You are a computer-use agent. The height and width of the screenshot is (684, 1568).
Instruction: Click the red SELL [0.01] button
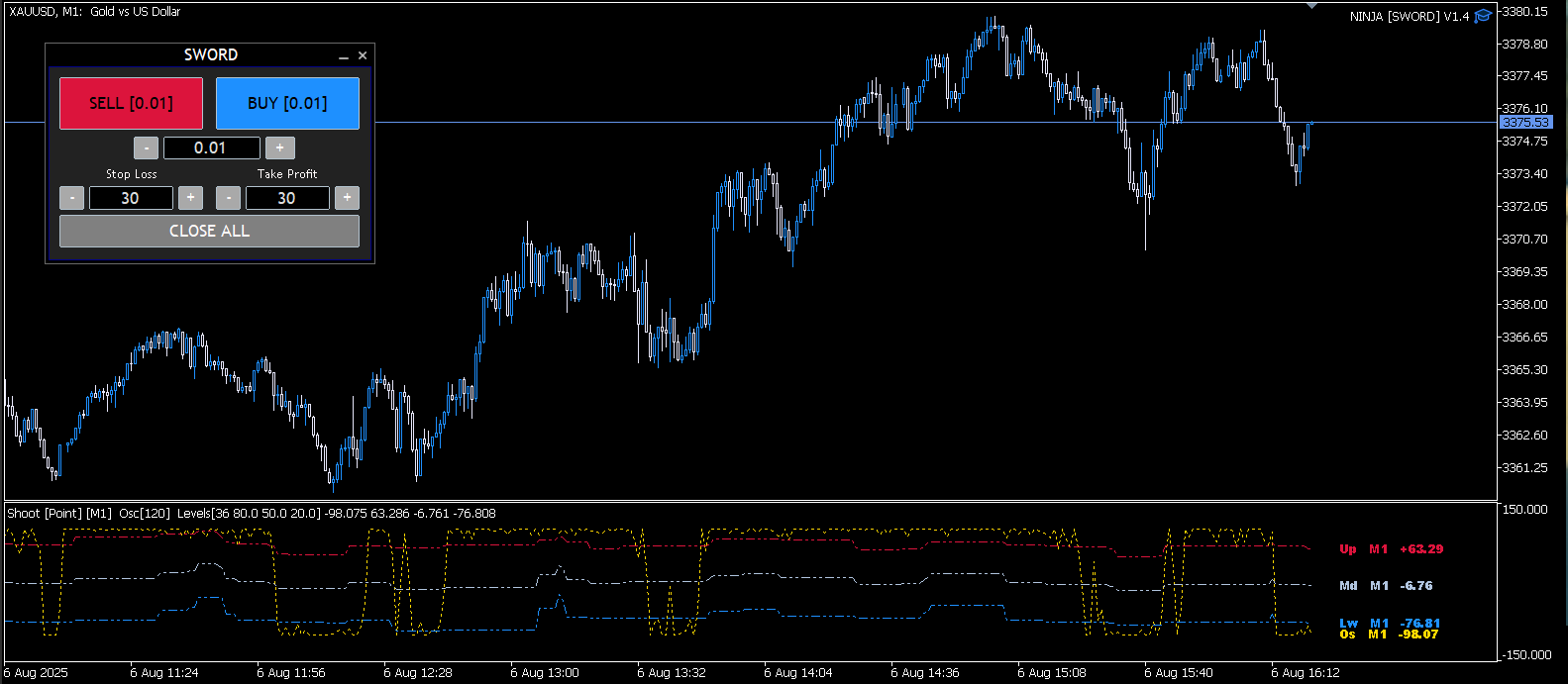point(131,103)
